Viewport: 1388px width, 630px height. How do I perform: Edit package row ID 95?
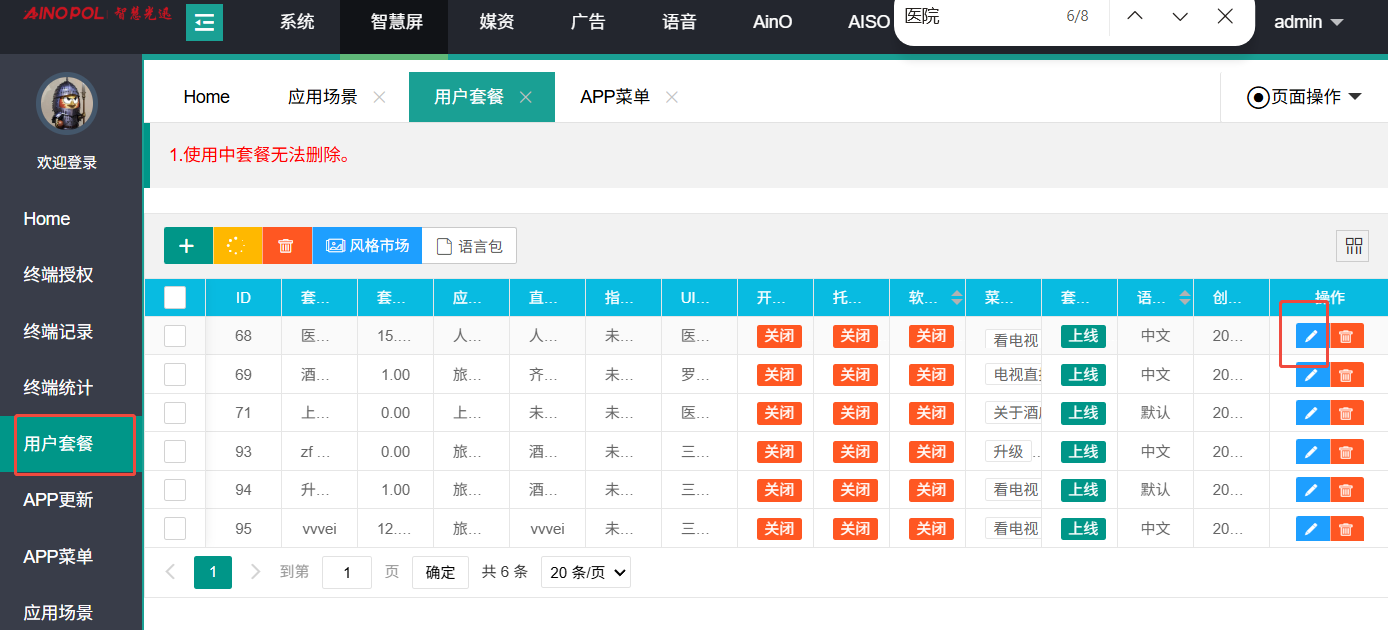tap(1312, 529)
